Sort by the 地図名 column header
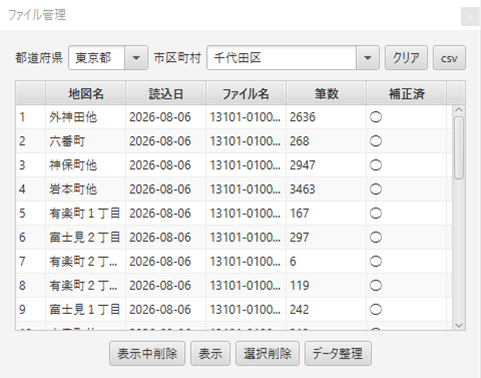481x378 pixels. tap(86, 94)
